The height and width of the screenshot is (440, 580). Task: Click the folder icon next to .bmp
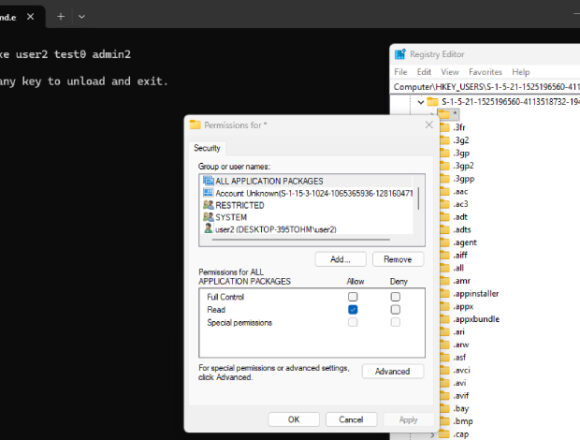point(445,421)
